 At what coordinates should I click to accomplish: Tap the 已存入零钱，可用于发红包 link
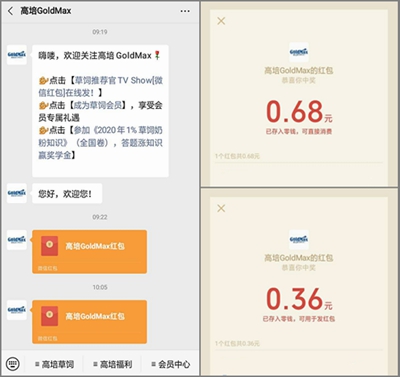pos(299,319)
